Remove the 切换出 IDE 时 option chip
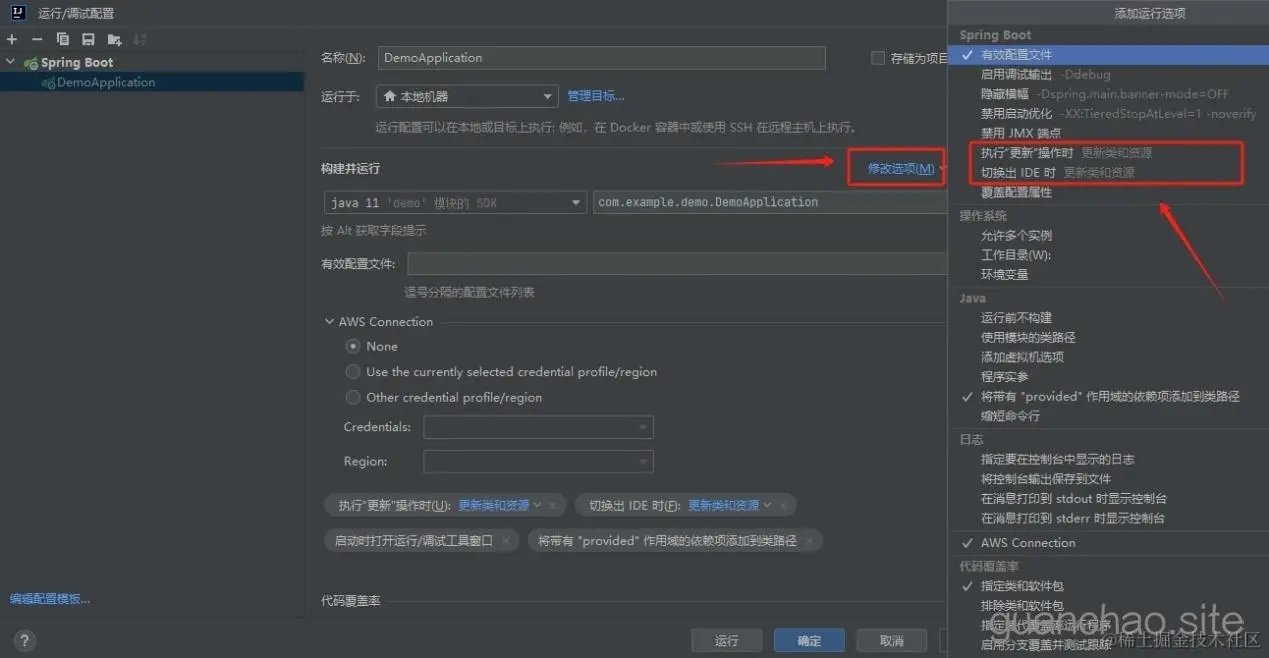The height and width of the screenshot is (658, 1269). [783, 506]
